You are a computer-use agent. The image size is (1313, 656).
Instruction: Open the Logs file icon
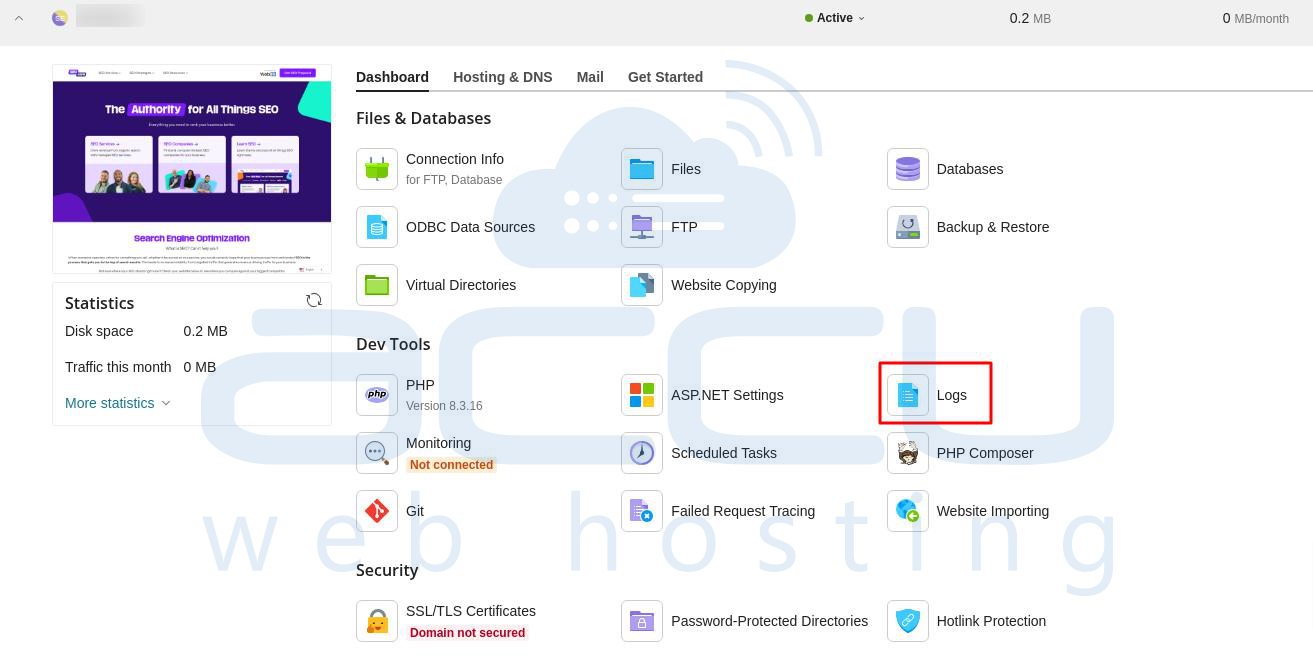coord(908,395)
